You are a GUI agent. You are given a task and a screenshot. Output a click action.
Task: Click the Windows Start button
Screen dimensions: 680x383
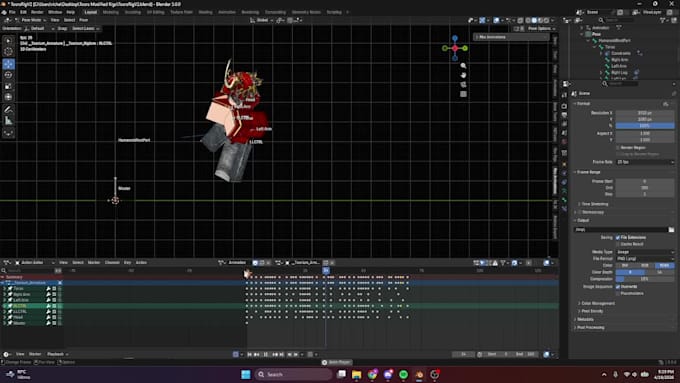point(245,374)
